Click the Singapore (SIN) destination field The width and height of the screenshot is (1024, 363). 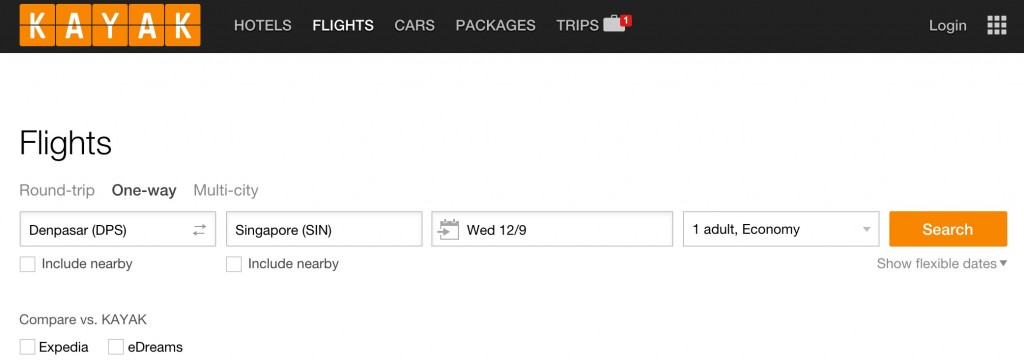(324, 229)
